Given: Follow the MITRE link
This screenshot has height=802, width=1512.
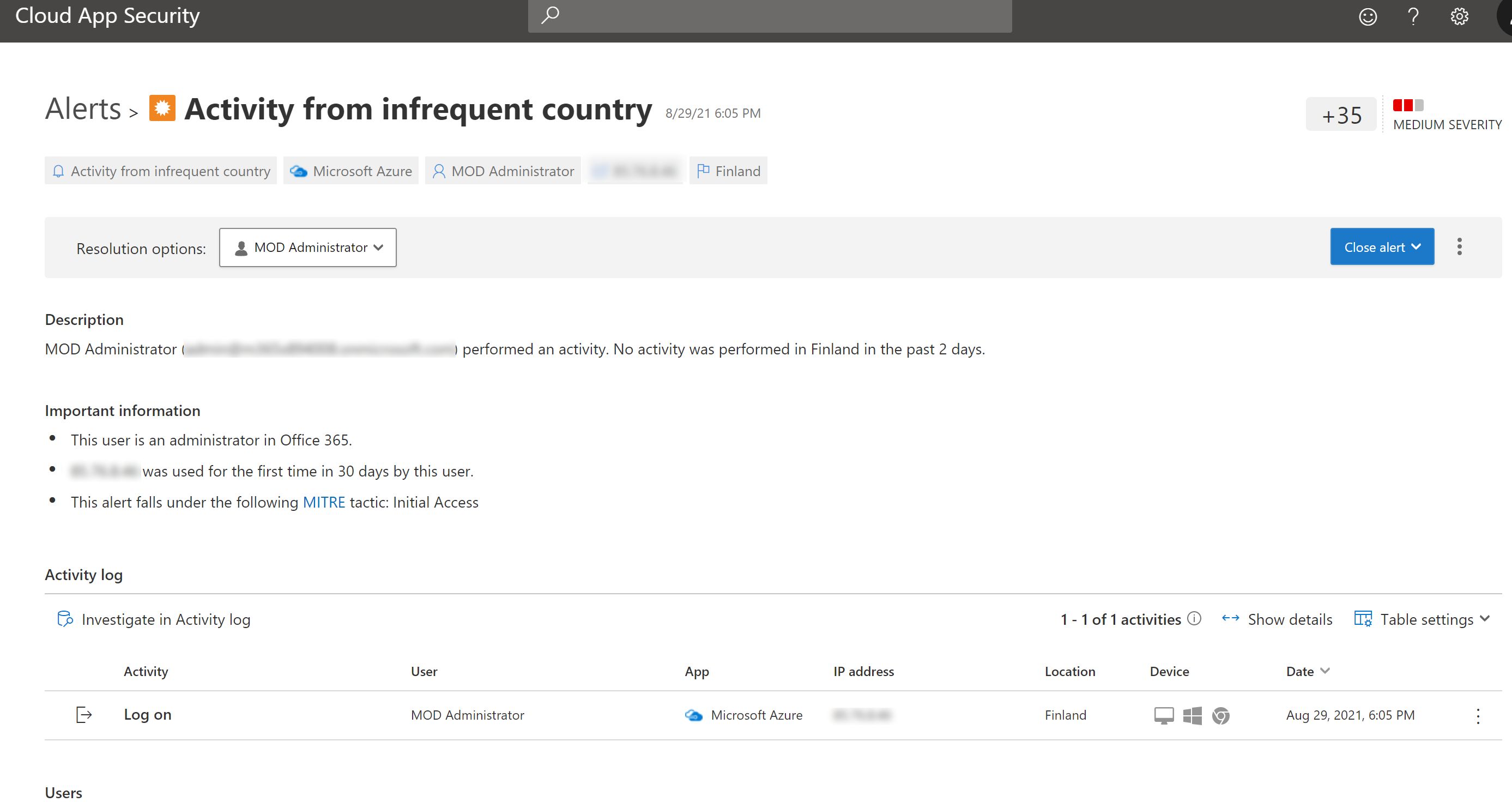Looking at the screenshot, I should (x=323, y=502).
